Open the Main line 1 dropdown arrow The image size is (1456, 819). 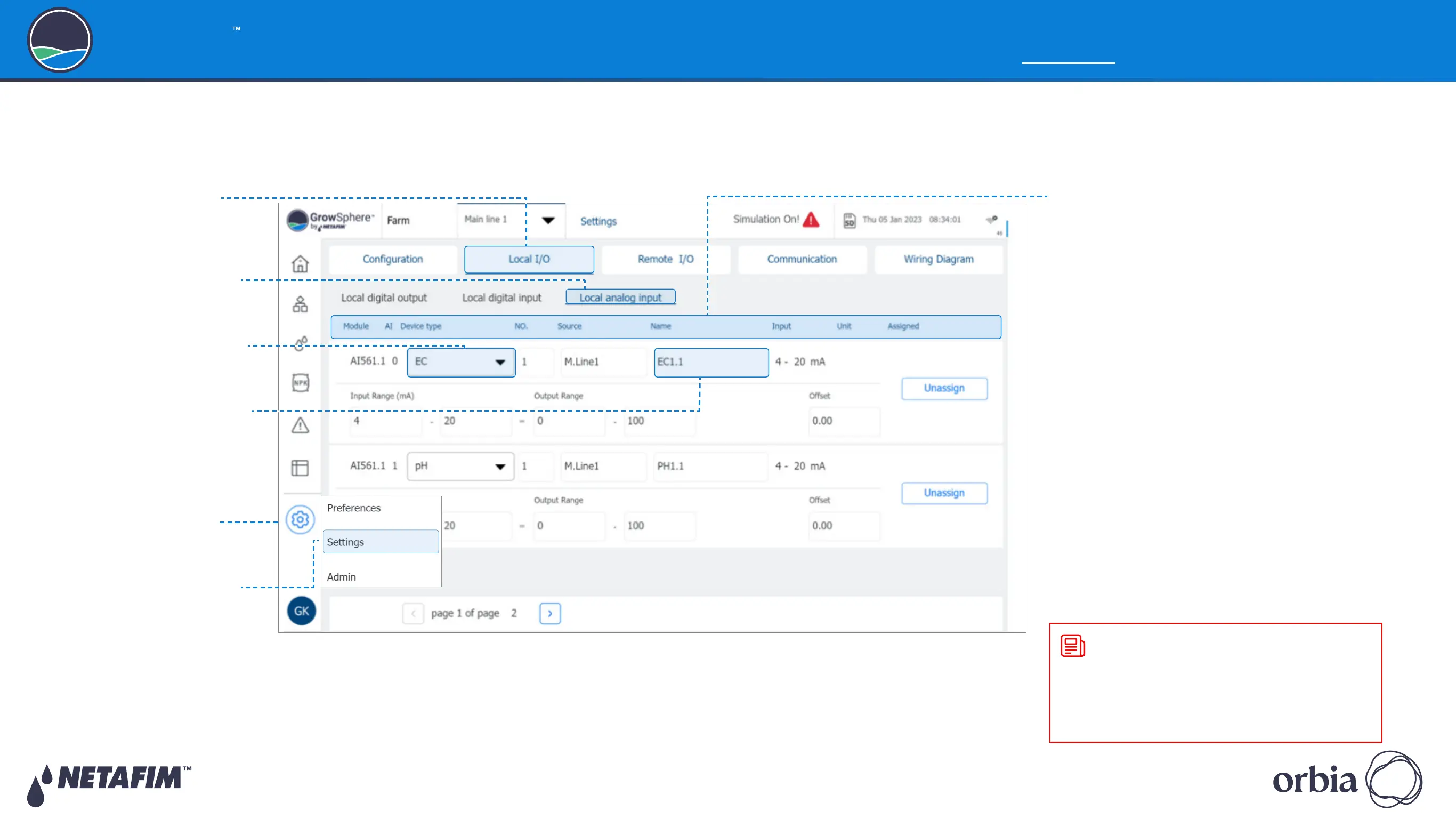[548, 220]
